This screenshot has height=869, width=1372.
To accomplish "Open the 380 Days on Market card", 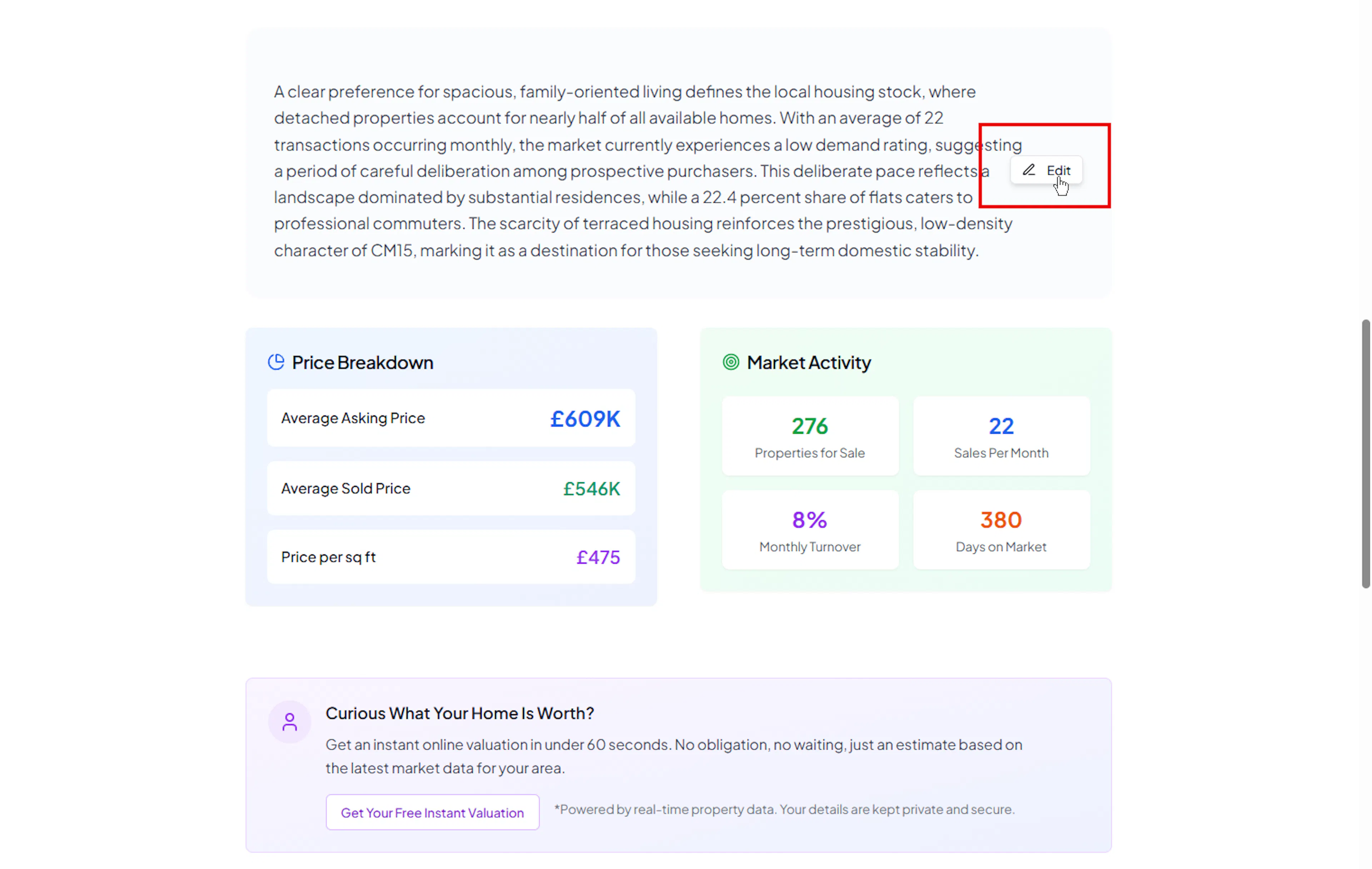I will pos(1001,530).
